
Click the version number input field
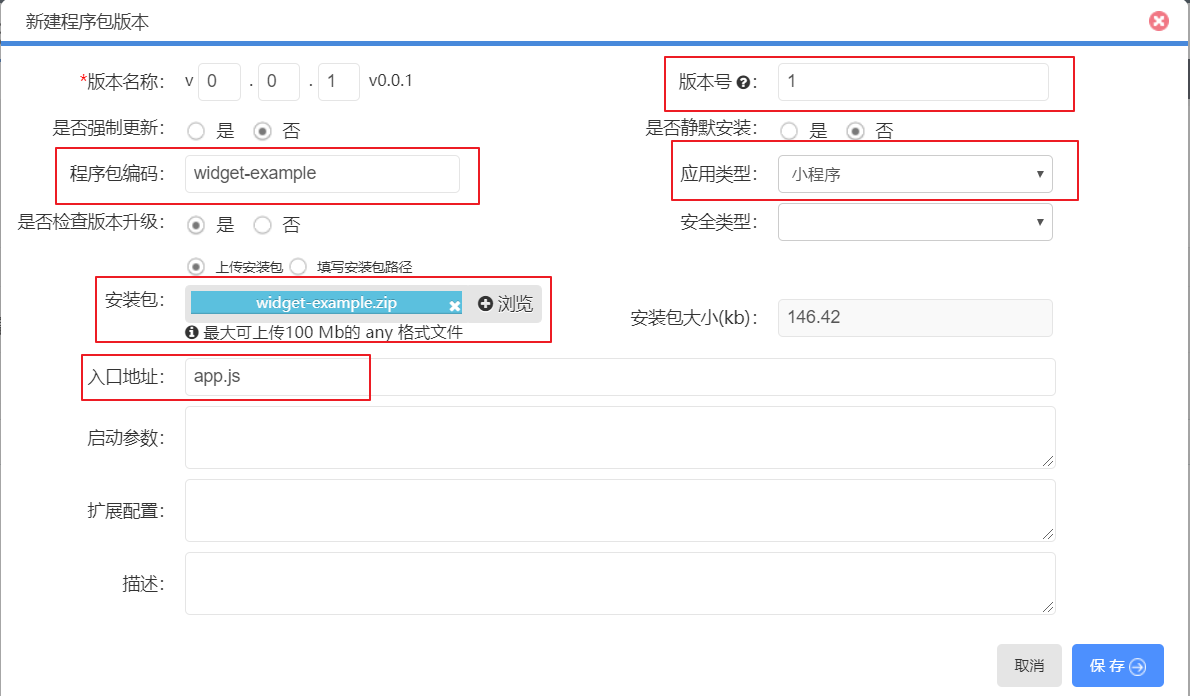click(912, 82)
